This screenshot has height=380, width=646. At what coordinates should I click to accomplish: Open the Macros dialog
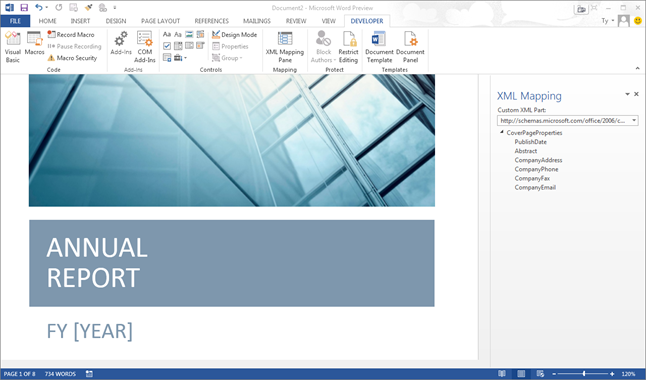[x=34, y=44]
